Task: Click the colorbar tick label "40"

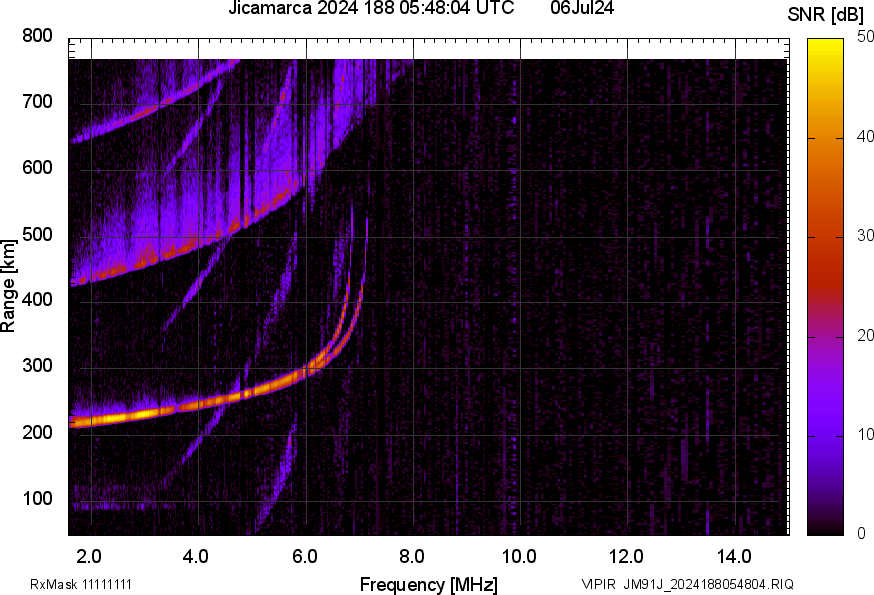Action: coord(865,137)
